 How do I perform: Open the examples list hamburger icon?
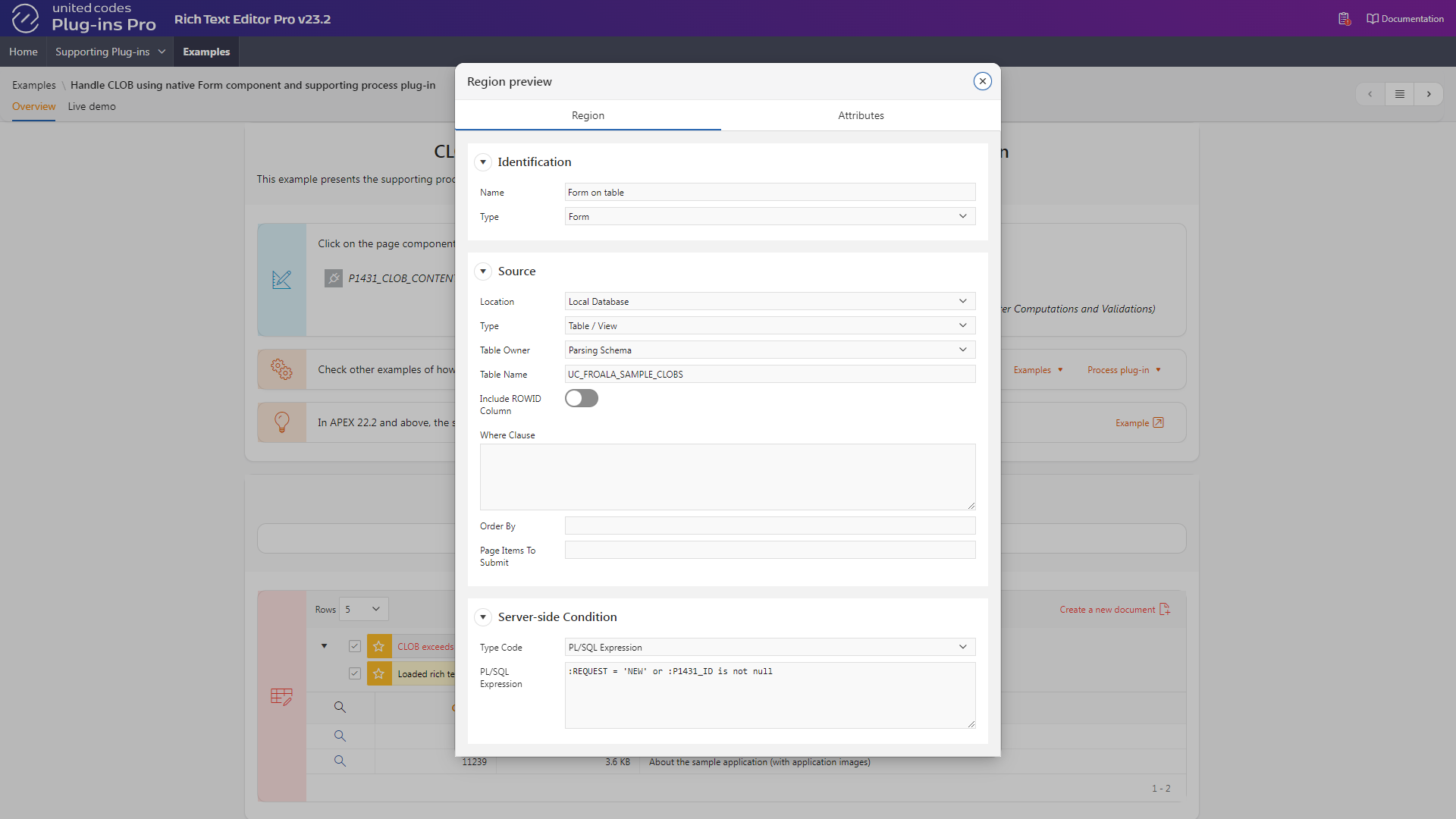click(1399, 94)
